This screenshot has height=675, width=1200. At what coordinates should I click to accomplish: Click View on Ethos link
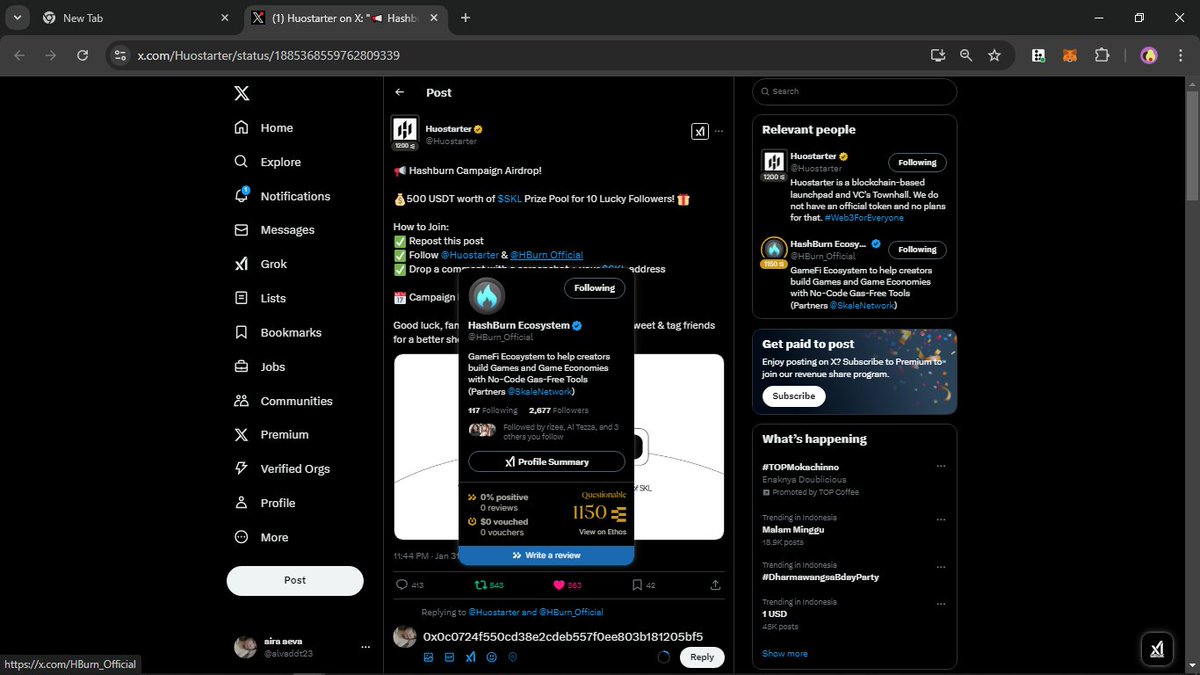coord(602,532)
